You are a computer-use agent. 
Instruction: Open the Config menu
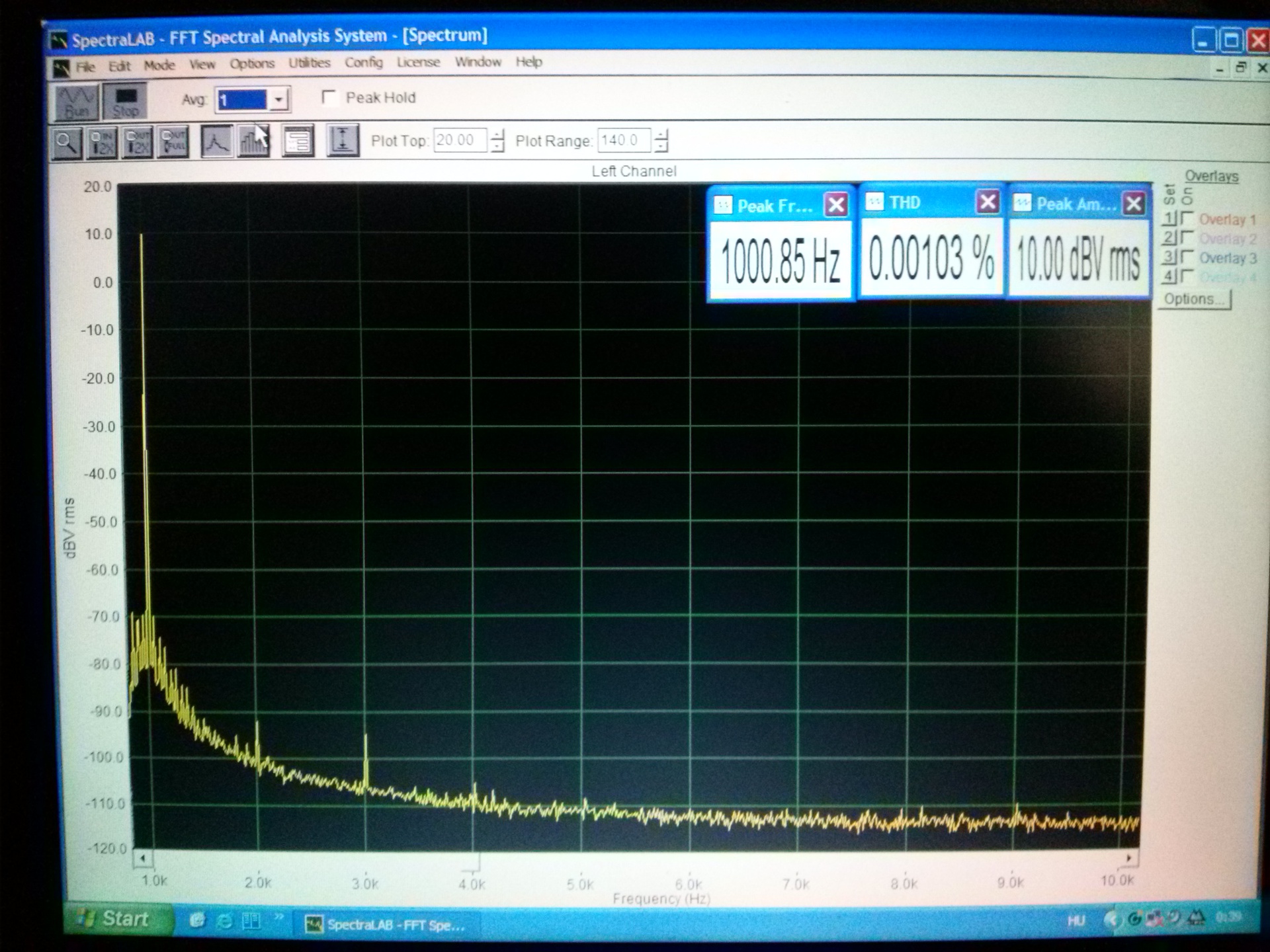[x=363, y=62]
